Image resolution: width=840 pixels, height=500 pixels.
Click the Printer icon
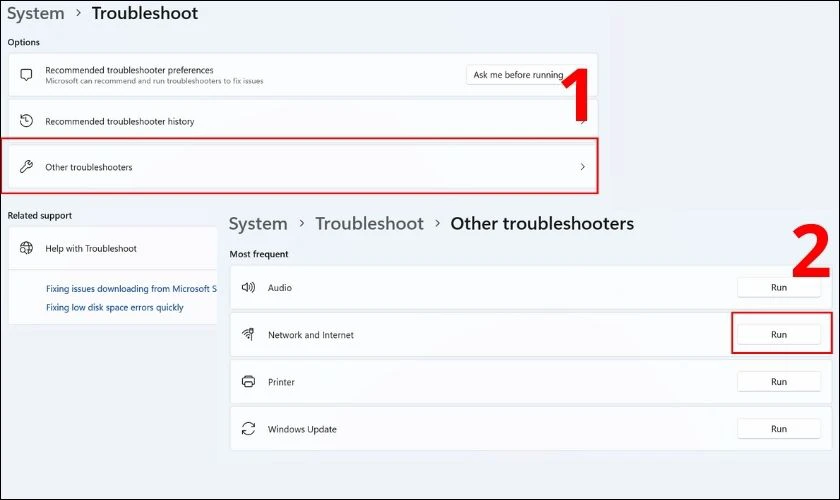(x=248, y=382)
